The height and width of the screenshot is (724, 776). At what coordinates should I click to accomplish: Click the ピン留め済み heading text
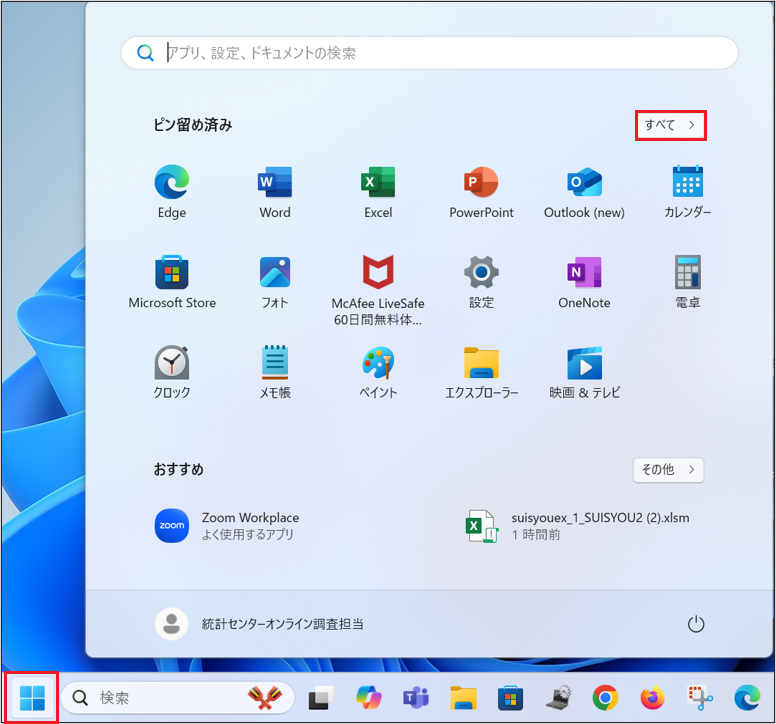click(193, 125)
